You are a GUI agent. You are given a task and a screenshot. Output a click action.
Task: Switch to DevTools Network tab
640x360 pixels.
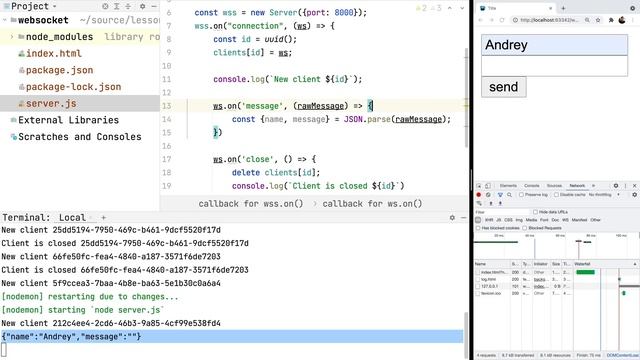click(577, 186)
